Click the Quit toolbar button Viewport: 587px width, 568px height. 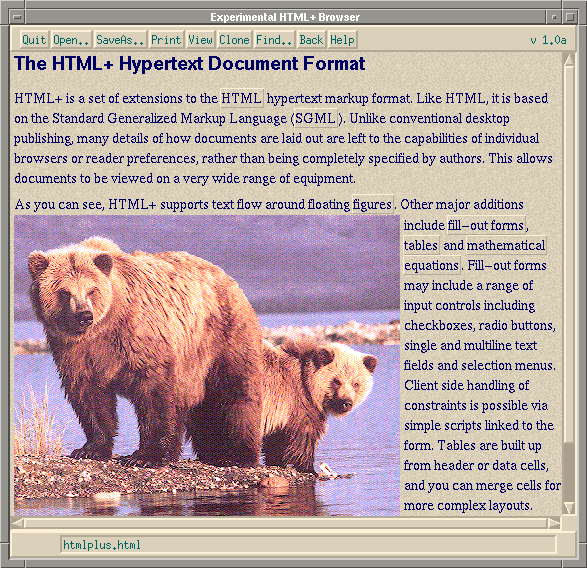pos(34,40)
